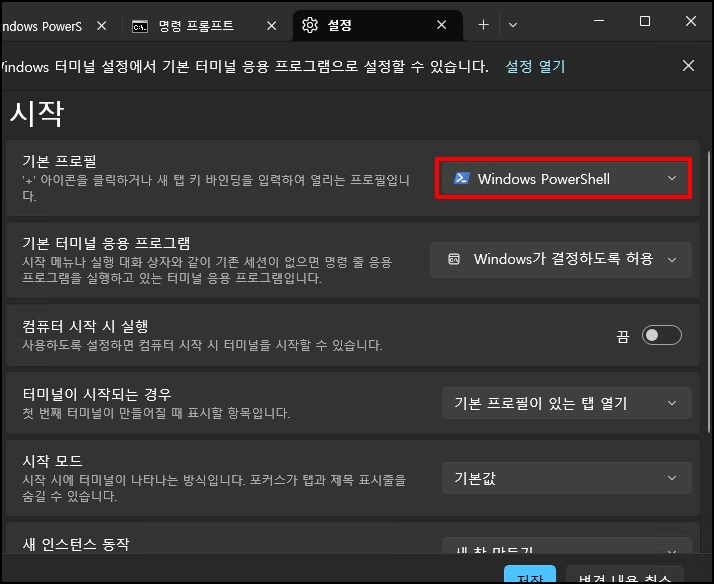
Task: Click the 끔 toggle state text
Action: click(622, 336)
